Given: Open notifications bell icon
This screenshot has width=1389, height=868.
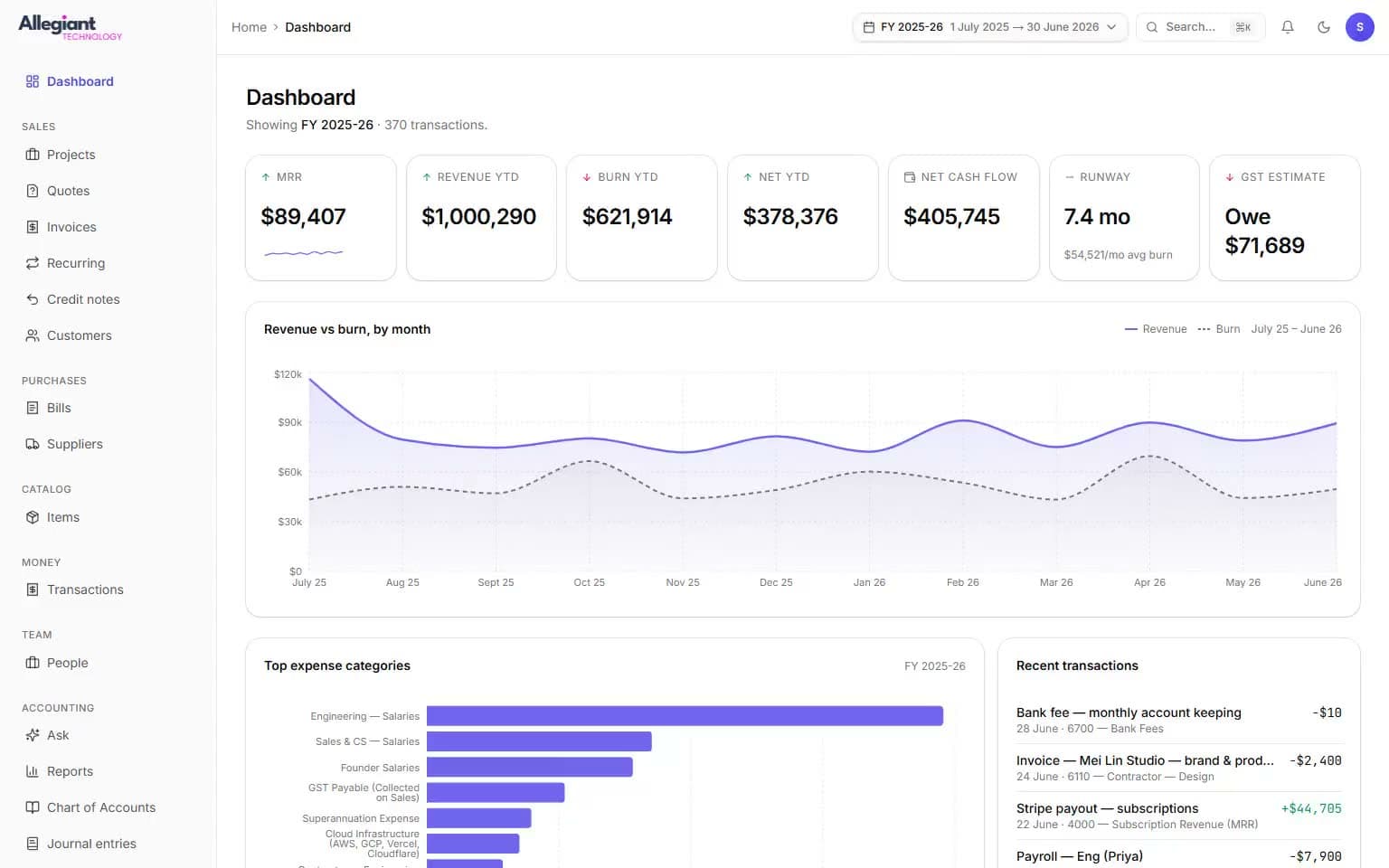Looking at the screenshot, I should (1288, 27).
